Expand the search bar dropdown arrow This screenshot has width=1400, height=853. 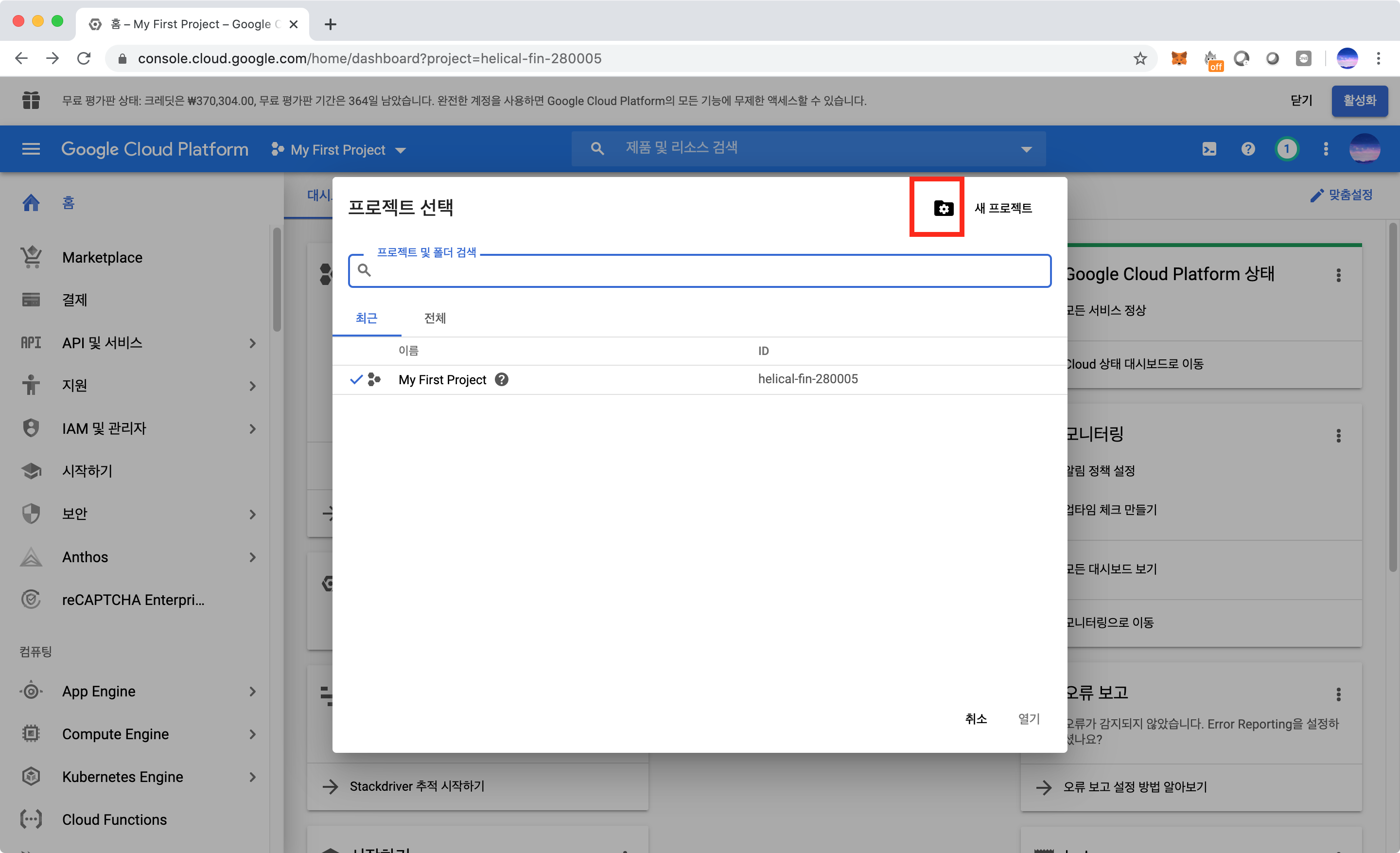(x=1026, y=149)
